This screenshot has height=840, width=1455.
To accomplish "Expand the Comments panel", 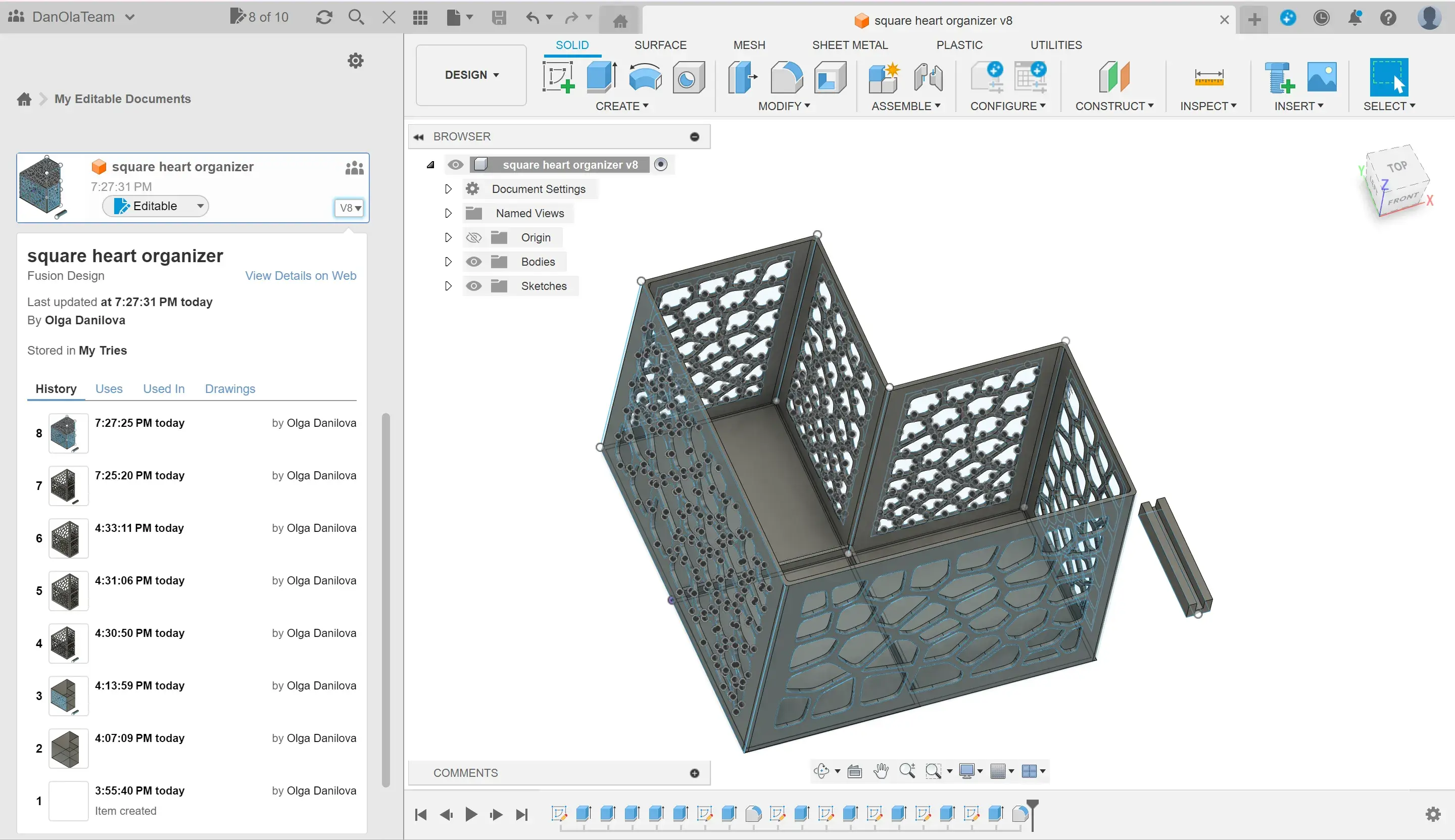I will [x=695, y=773].
